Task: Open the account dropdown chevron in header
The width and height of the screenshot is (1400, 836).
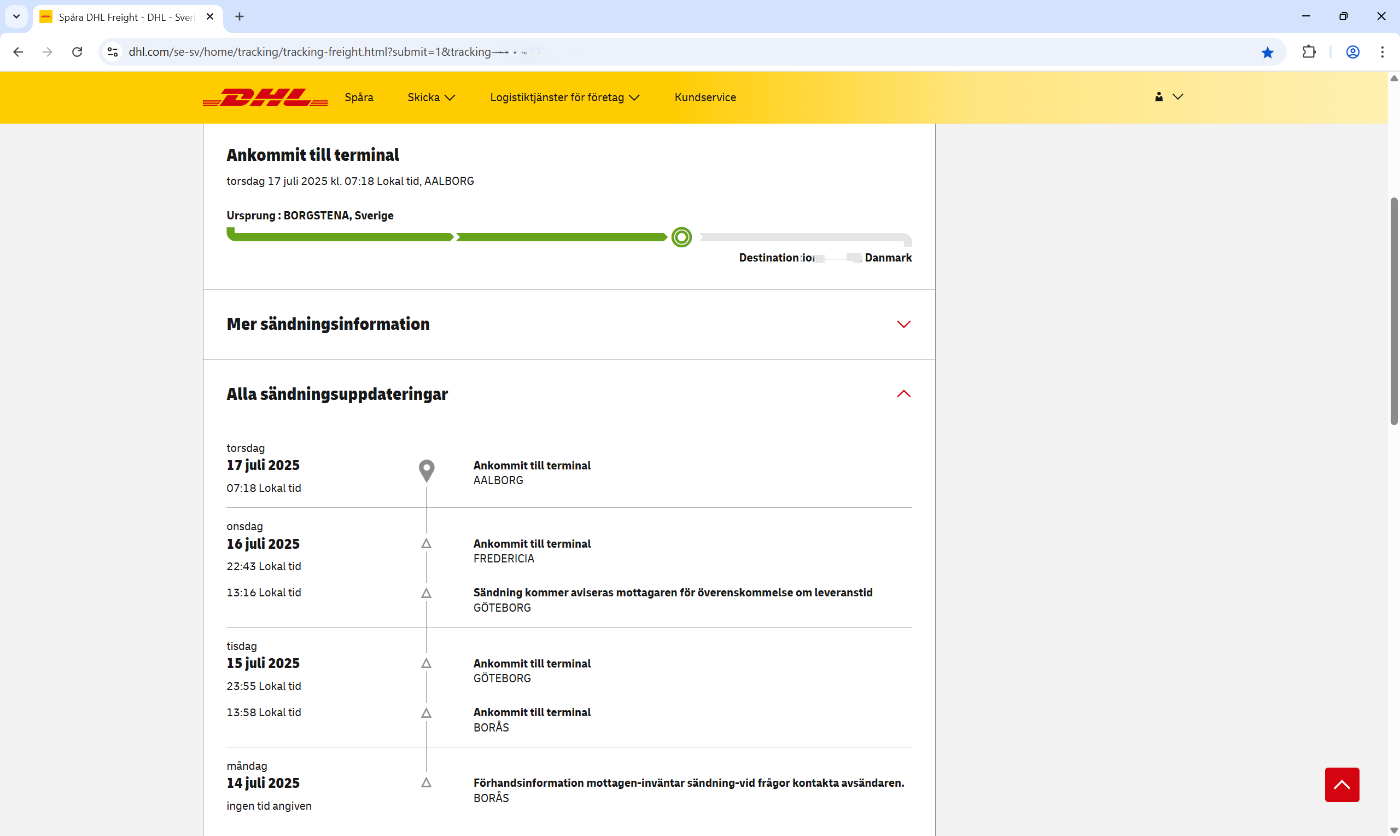Action: pos(1178,97)
